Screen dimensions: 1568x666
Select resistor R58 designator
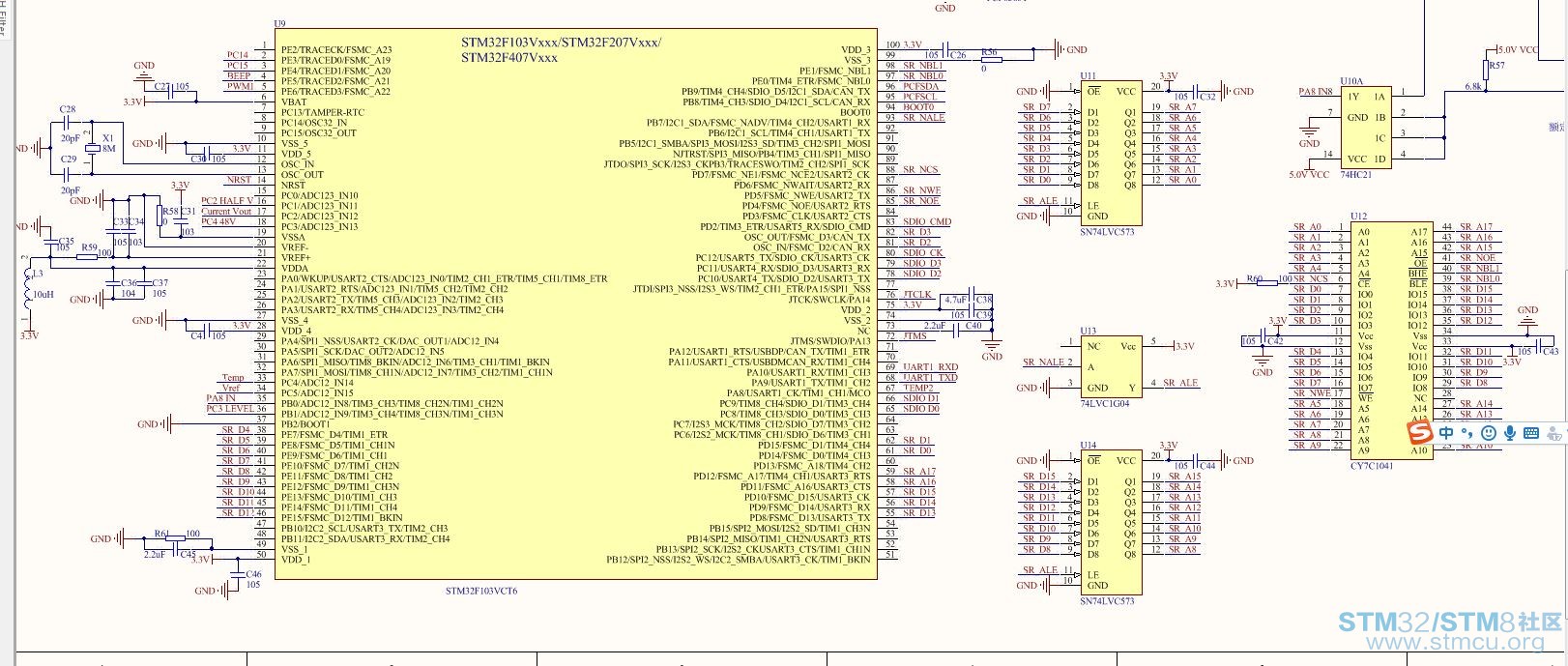tap(170, 210)
